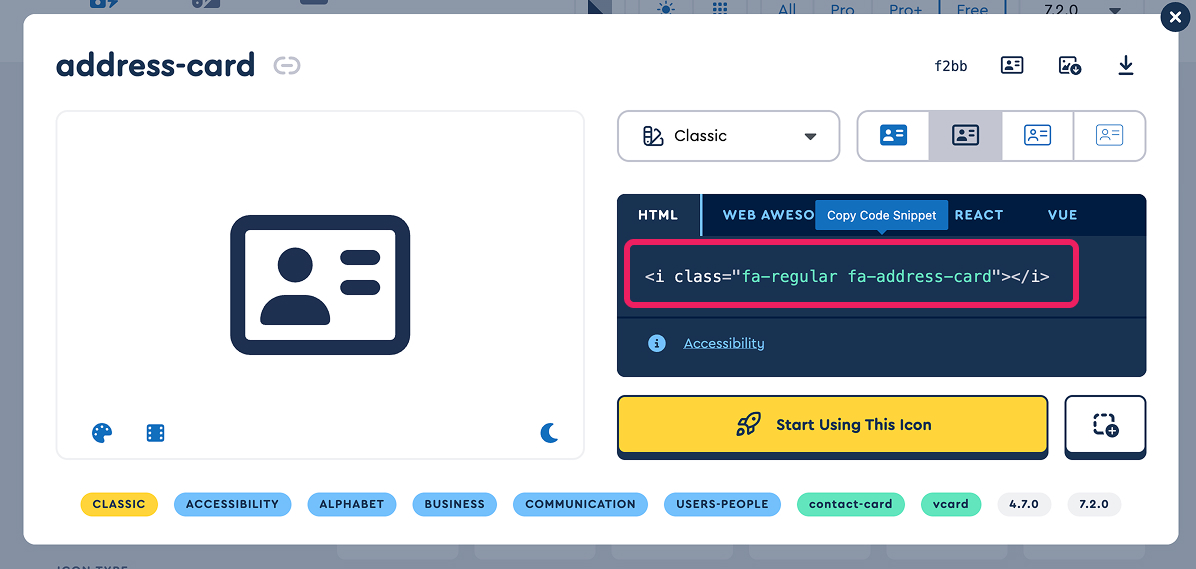Image resolution: width=1196 pixels, height=569 pixels.
Task: Click Start Using This Icon button
Action: pyautogui.click(x=832, y=425)
